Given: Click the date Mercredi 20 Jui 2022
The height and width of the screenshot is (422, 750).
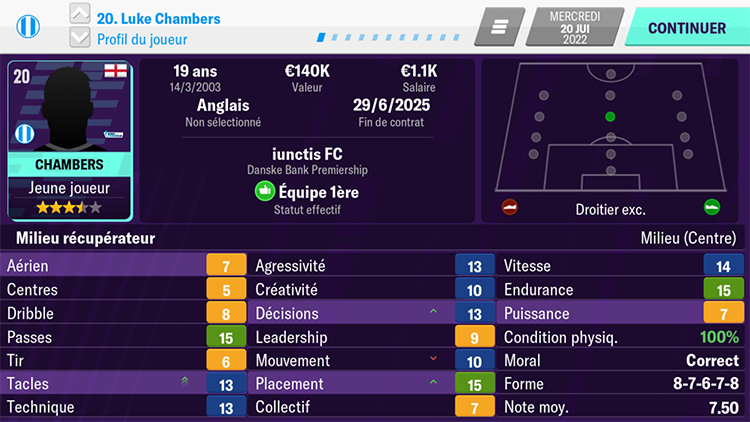Looking at the screenshot, I should (x=574, y=27).
